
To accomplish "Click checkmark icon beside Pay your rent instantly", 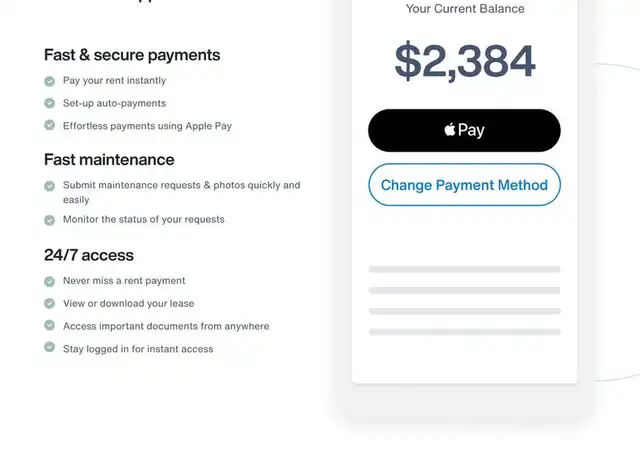I will coord(49,81).
